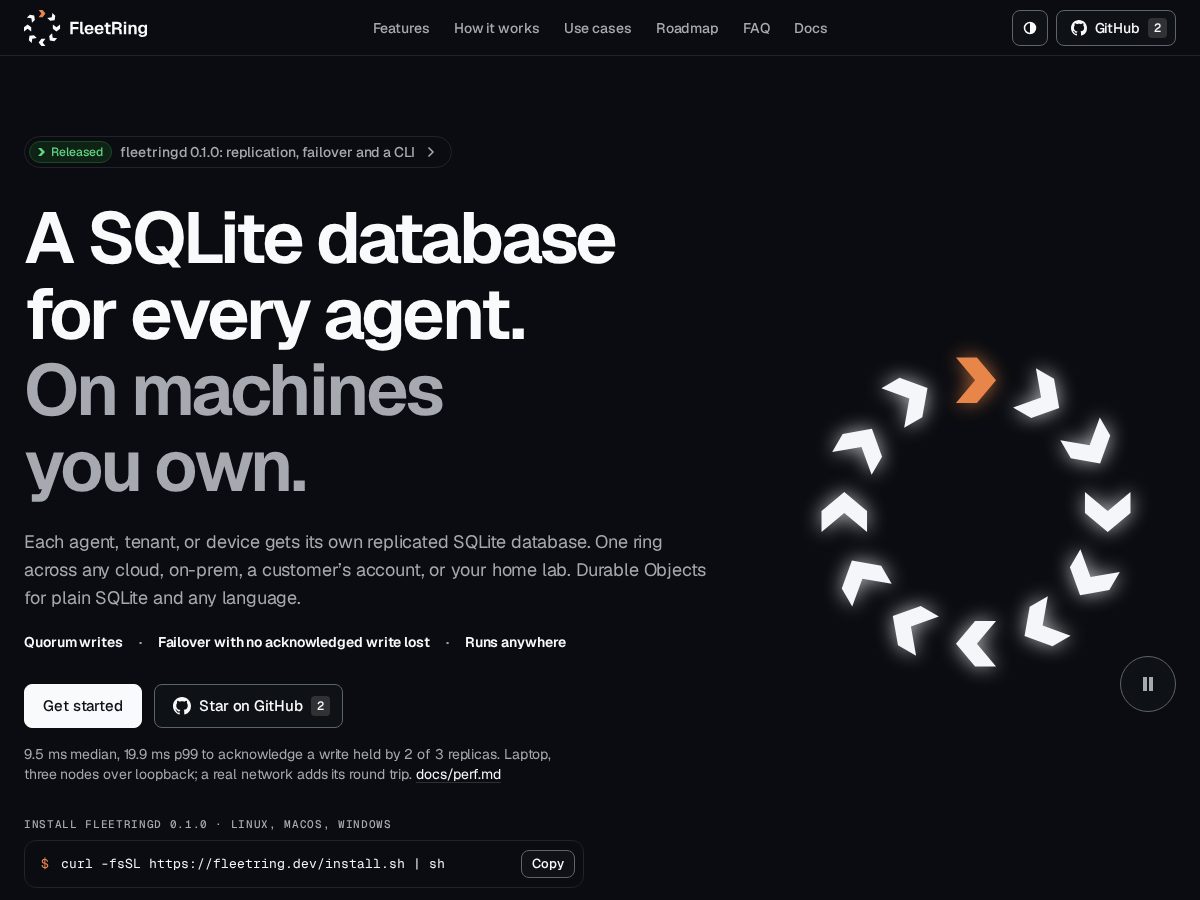The image size is (1200, 900).
Task: Pause the ring animation
Action: [1148, 684]
